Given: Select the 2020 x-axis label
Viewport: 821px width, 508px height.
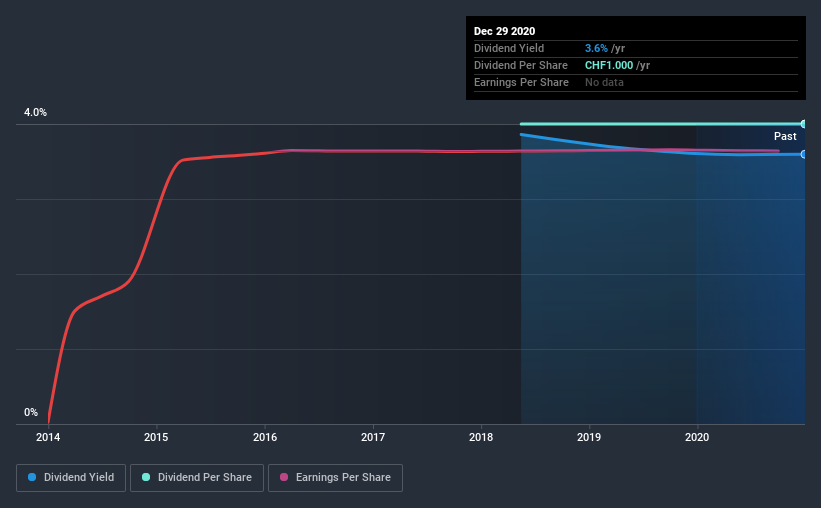Looking at the screenshot, I should [x=697, y=437].
